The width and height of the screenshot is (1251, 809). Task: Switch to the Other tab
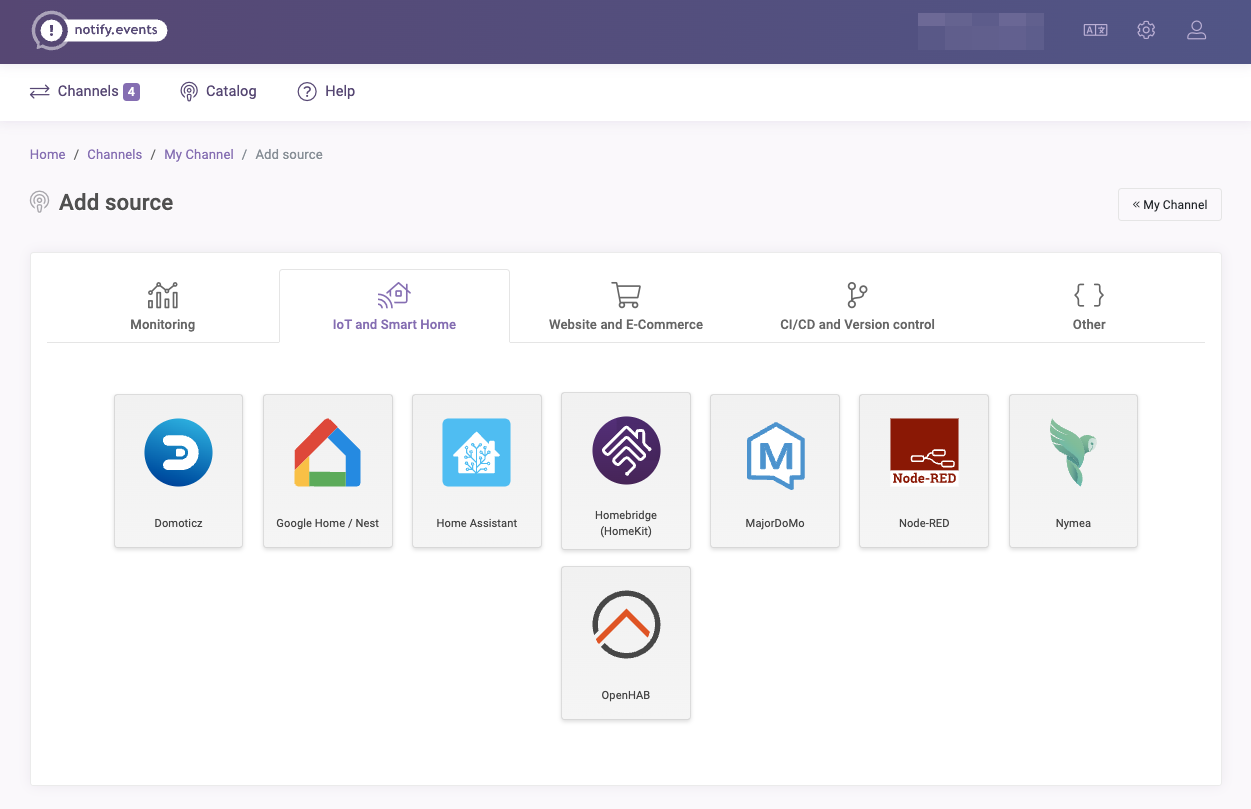1089,306
